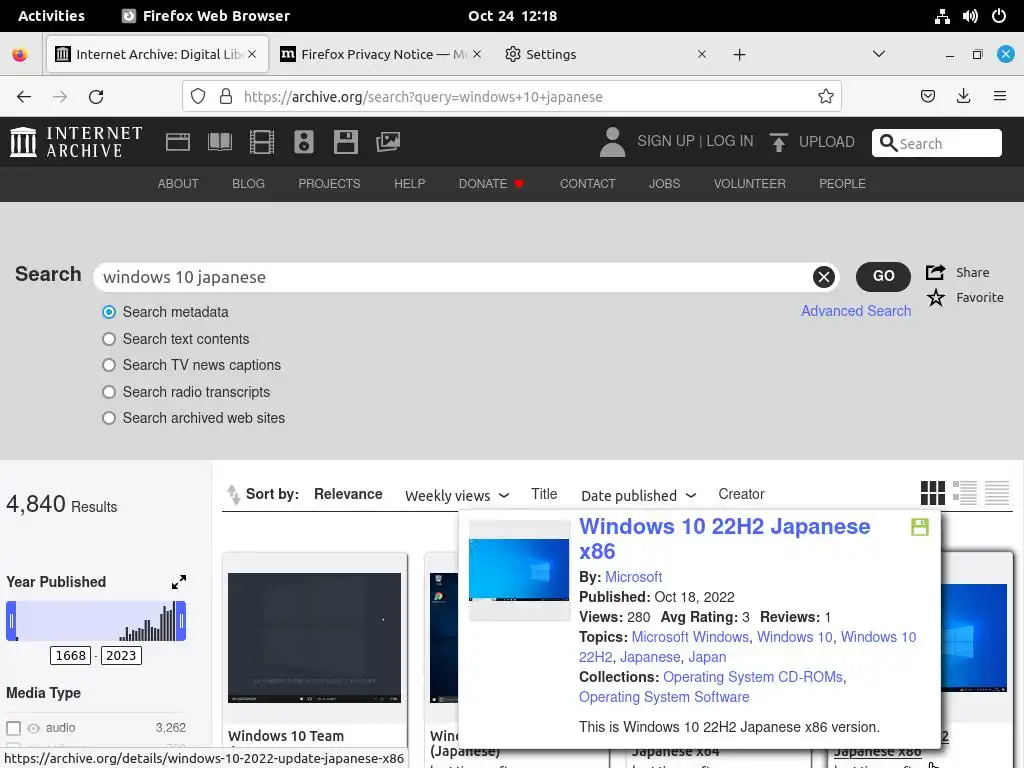This screenshot has width=1024, height=768.
Task: Open the Activities overview
Action: [x=52, y=16]
